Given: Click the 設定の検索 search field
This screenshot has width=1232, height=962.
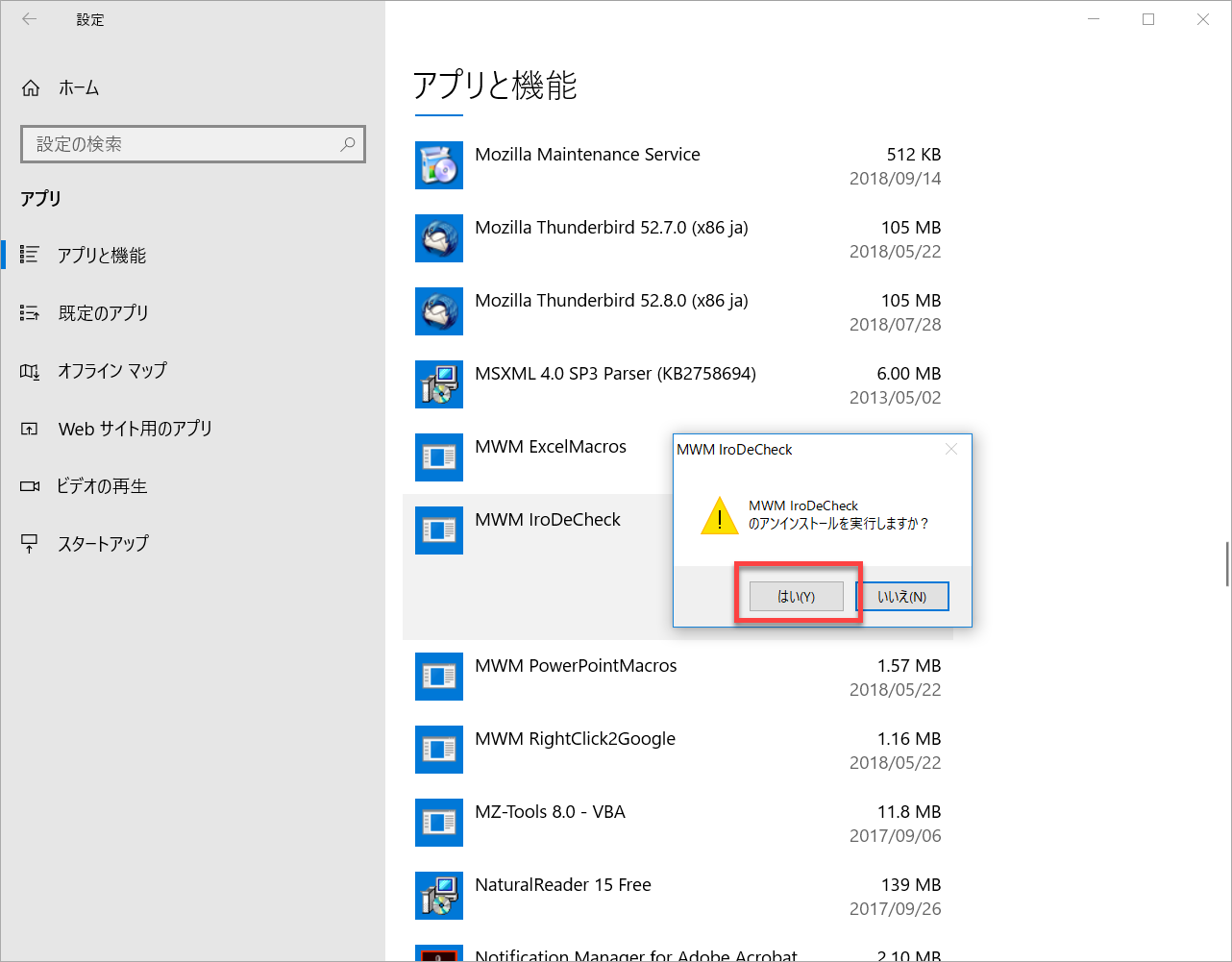Looking at the screenshot, I should click(x=183, y=144).
